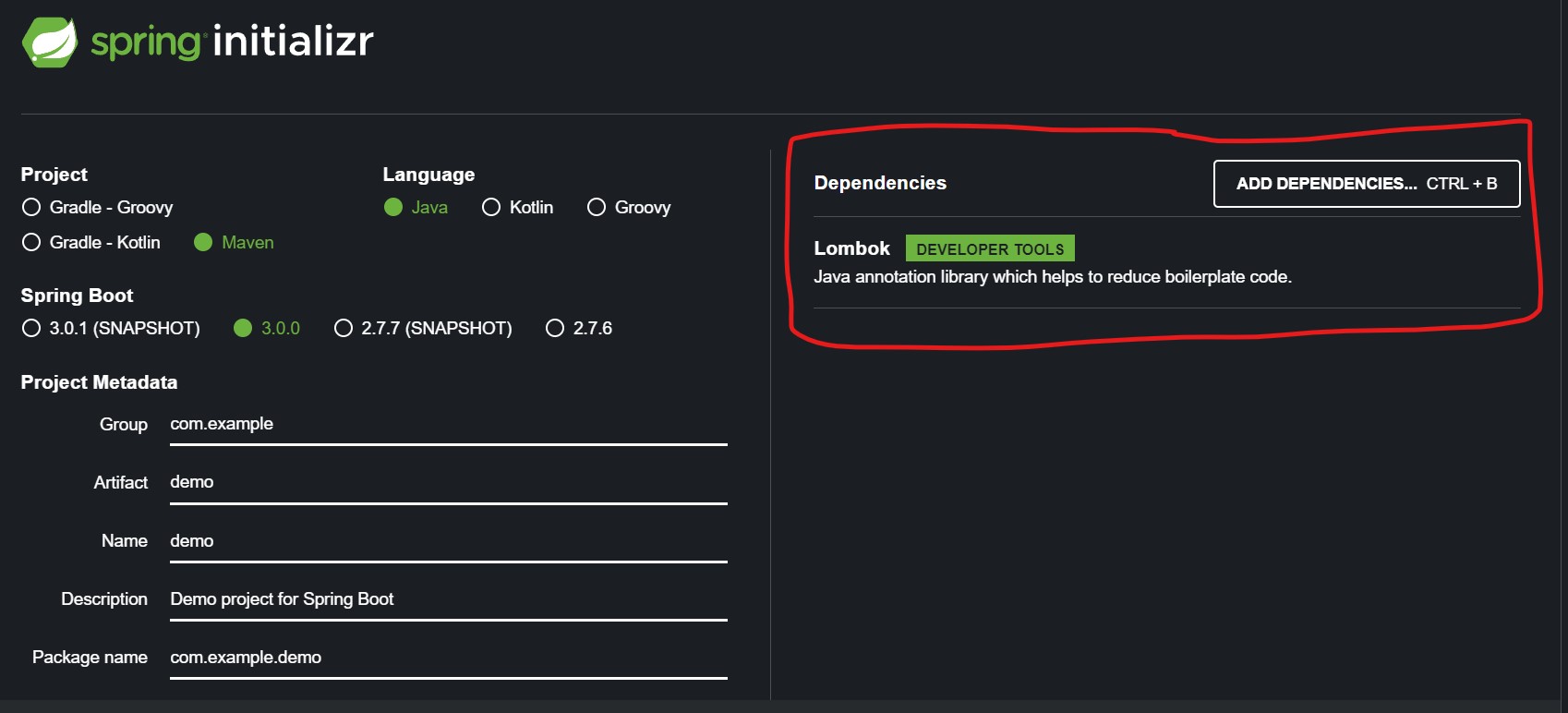Select Java language option

pos(416,207)
